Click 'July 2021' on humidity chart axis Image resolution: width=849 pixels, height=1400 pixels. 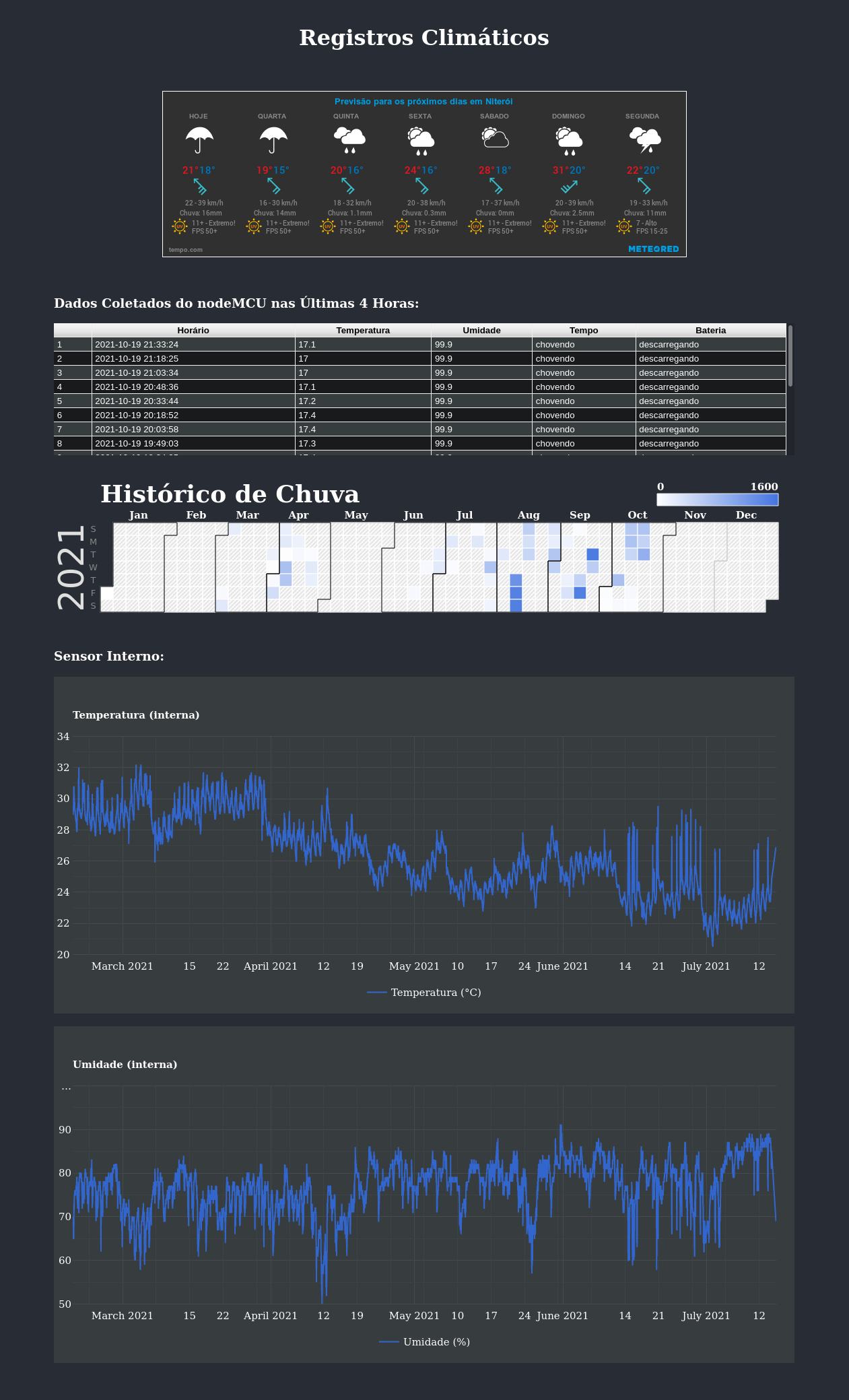(706, 1316)
